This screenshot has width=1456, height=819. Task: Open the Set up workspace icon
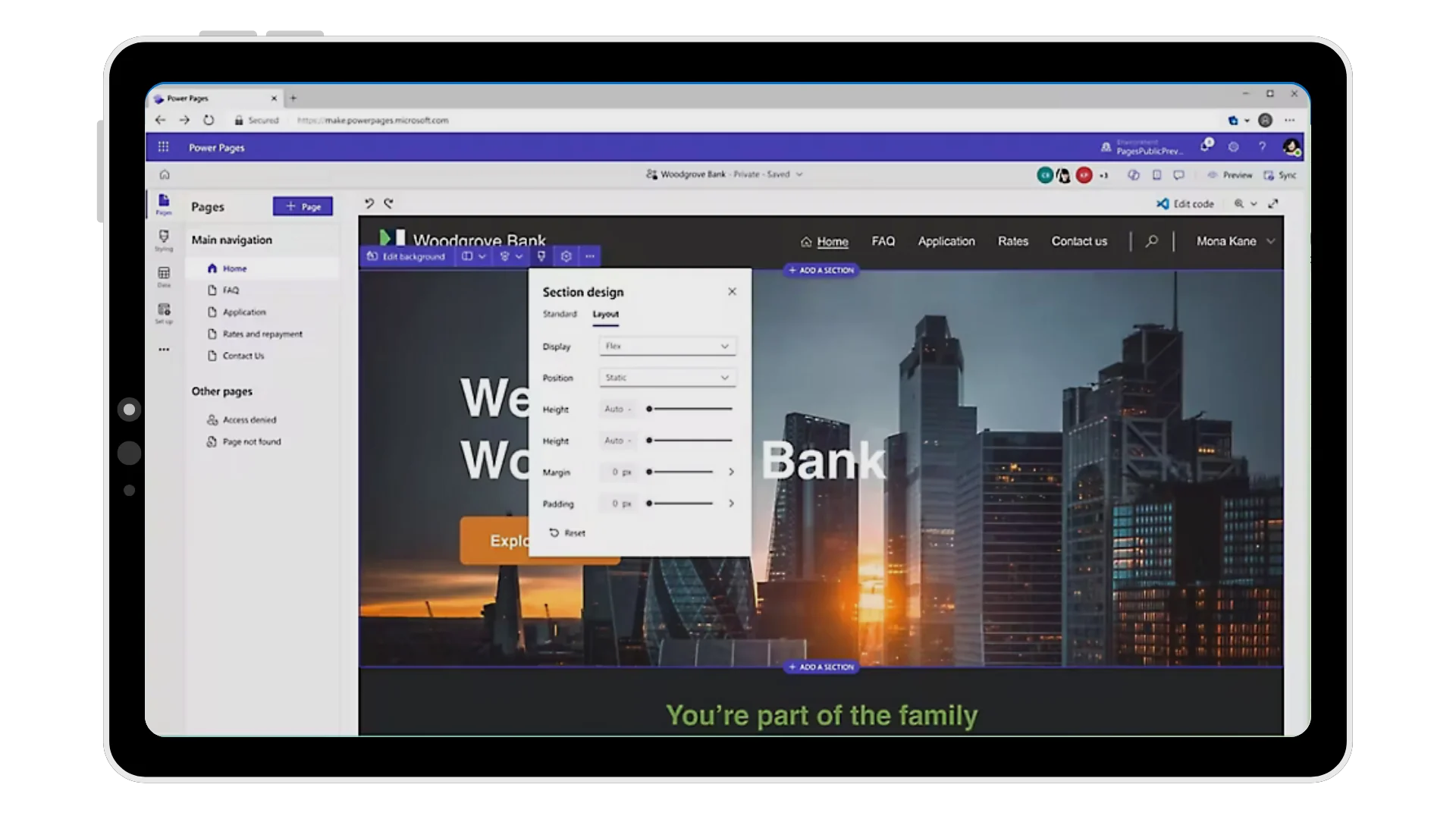click(164, 312)
